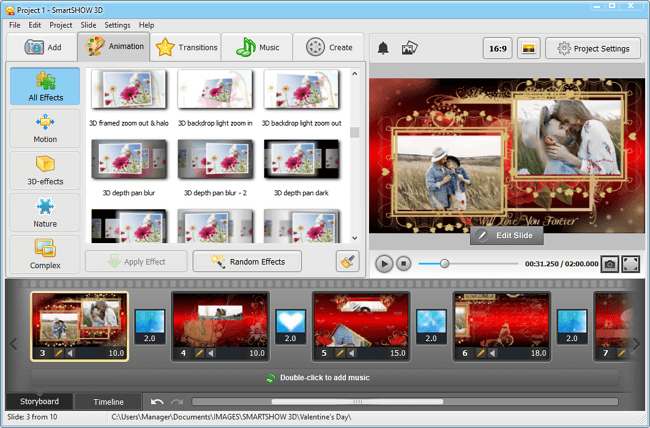Screen dimensions: 650x428
Task: Open transition between slides 5 and 6
Action: (x=431, y=326)
